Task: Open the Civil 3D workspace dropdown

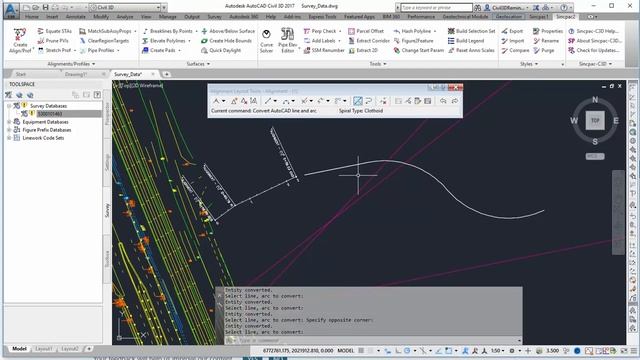Action: (x=158, y=7)
